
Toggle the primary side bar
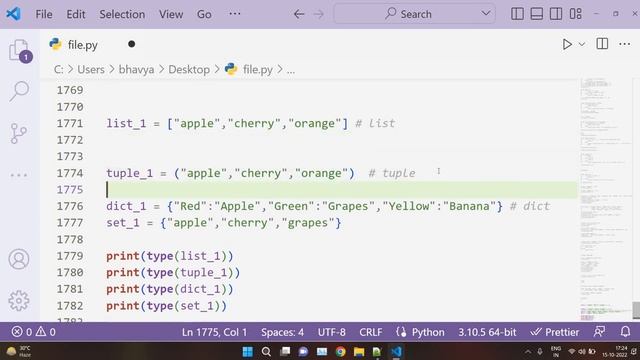click(517, 14)
